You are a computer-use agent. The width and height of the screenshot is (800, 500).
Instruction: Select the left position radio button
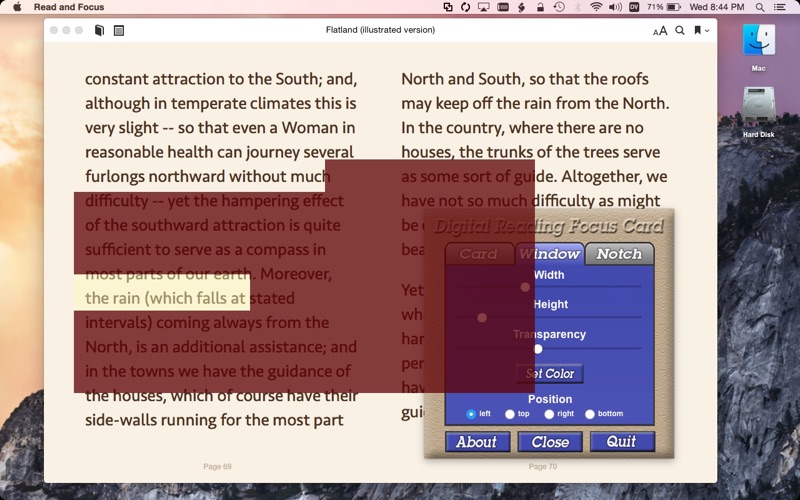point(471,414)
